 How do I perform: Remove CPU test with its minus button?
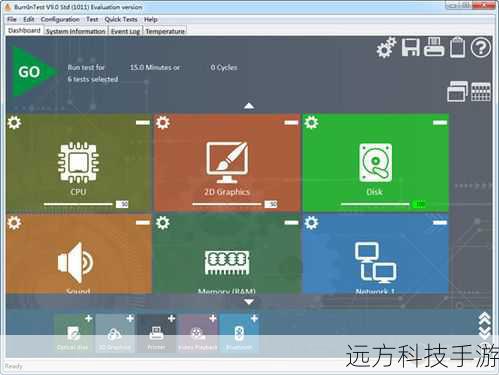143,123
